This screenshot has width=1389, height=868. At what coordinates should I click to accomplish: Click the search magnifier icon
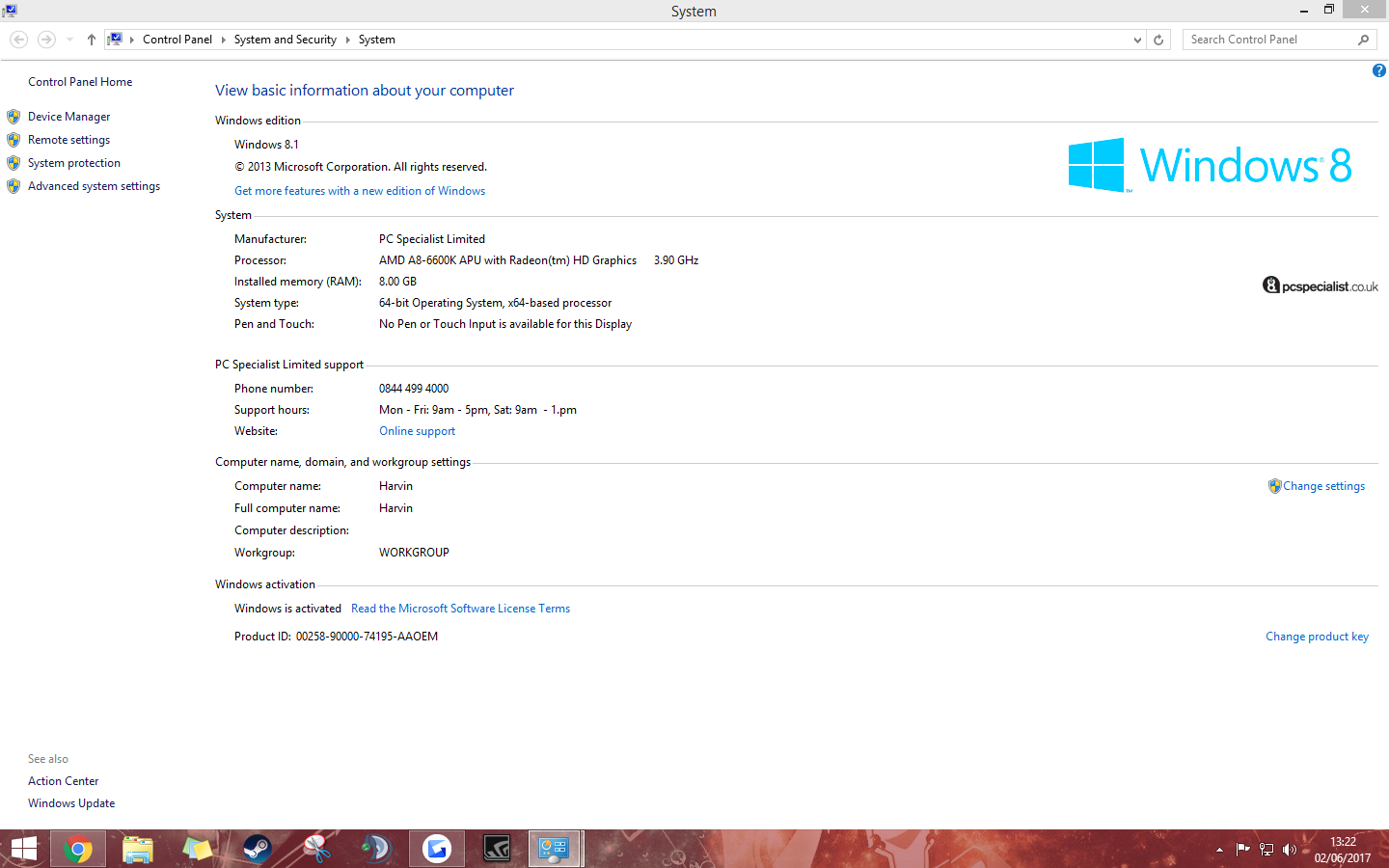(x=1363, y=40)
